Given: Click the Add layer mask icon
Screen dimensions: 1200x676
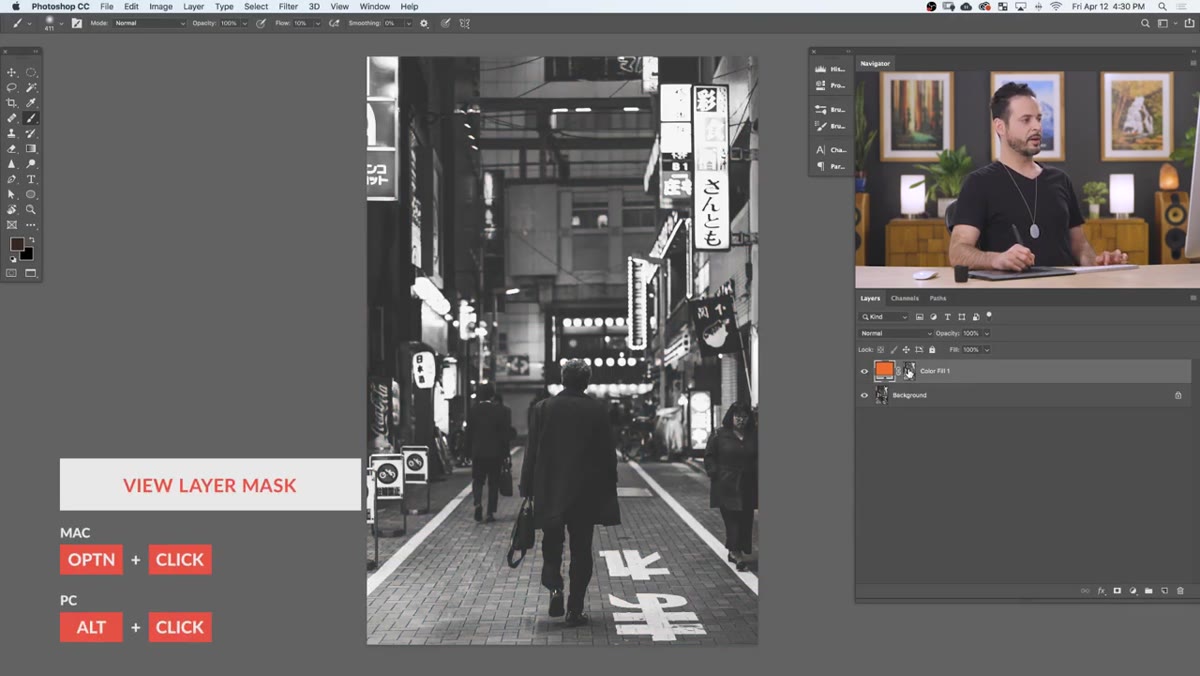Looking at the screenshot, I should (1117, 591).
